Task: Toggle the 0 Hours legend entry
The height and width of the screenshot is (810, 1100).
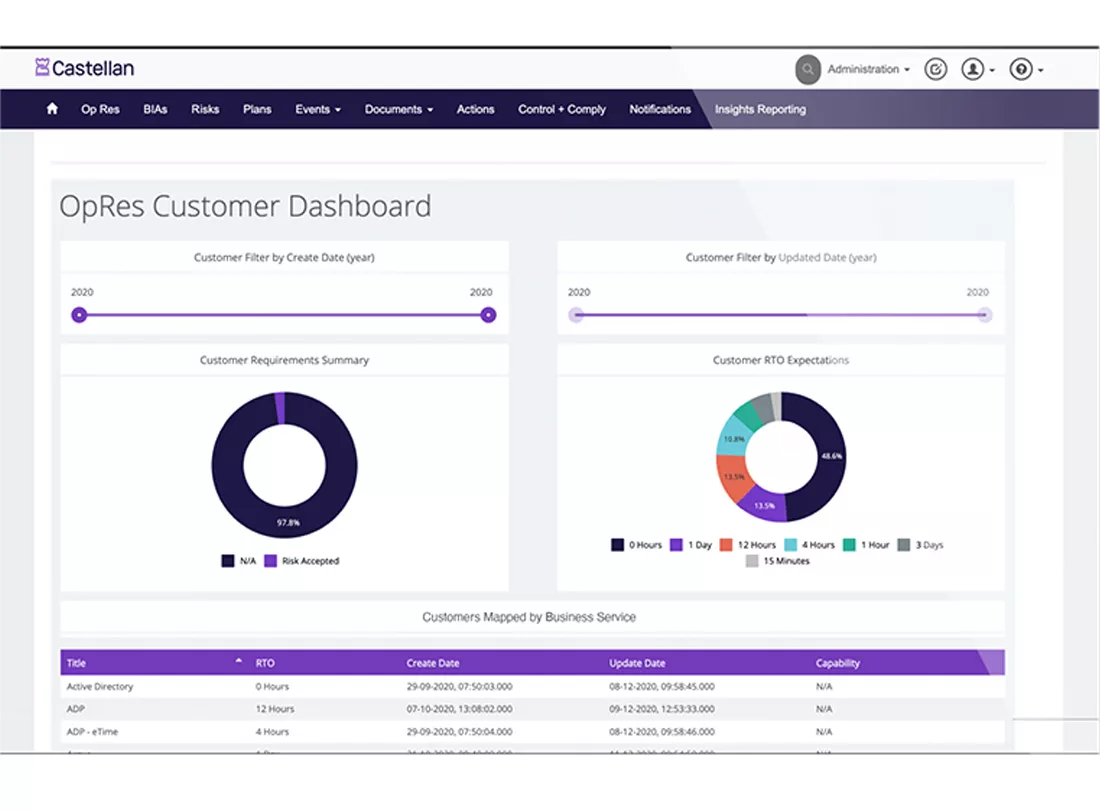Action: click(x=636, y=545)
